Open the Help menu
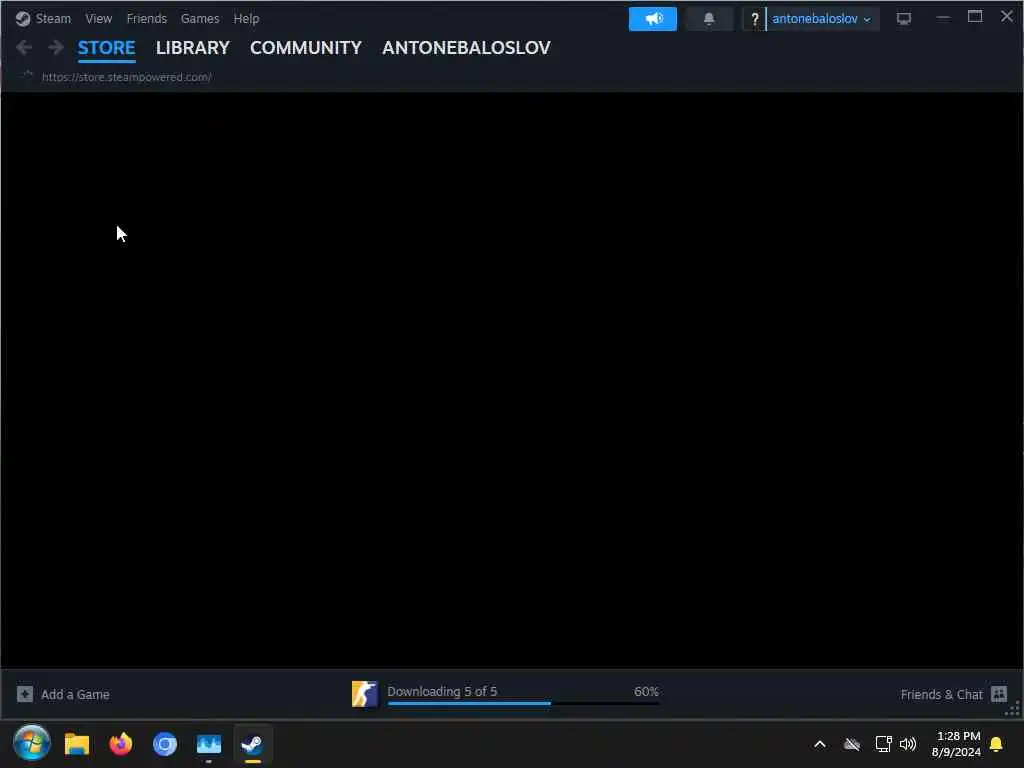The height and width of the screenshot is (768, 1024). (246, 18)
